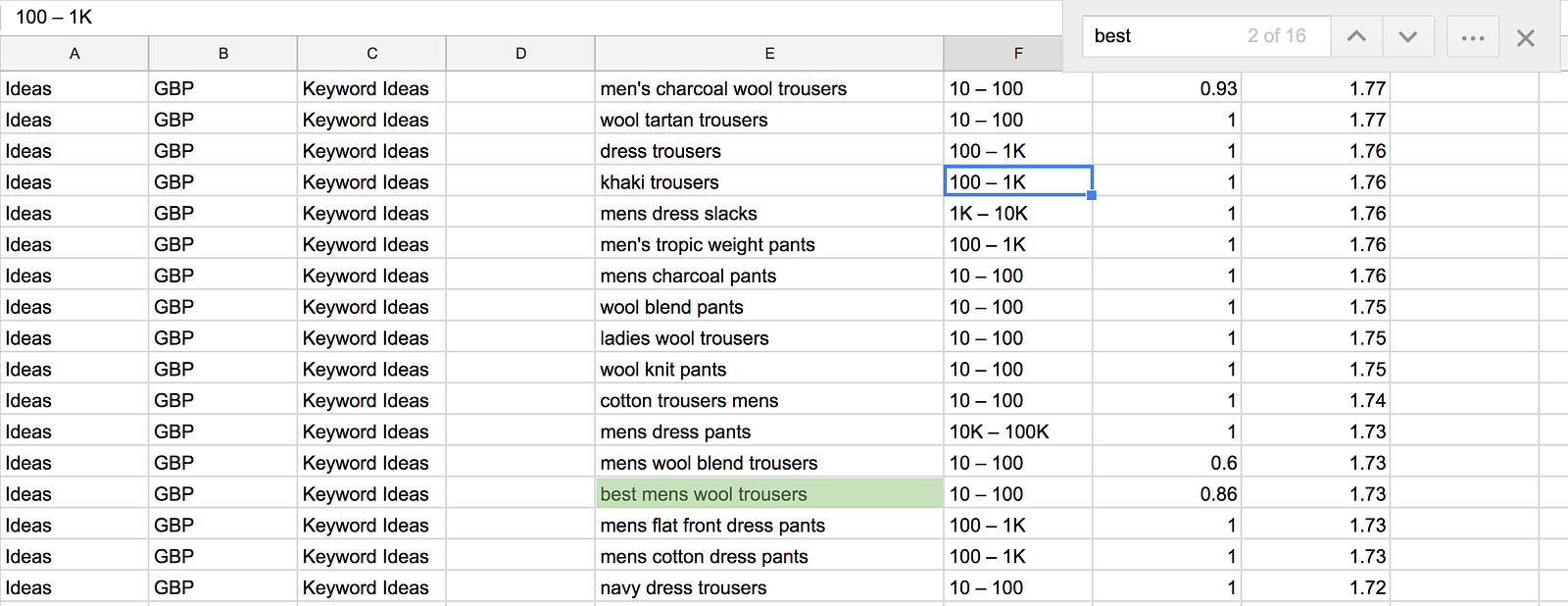Go to previous search match arrow
The width and height of the screenshot is (1568, 606).
tap(1356, 36)
